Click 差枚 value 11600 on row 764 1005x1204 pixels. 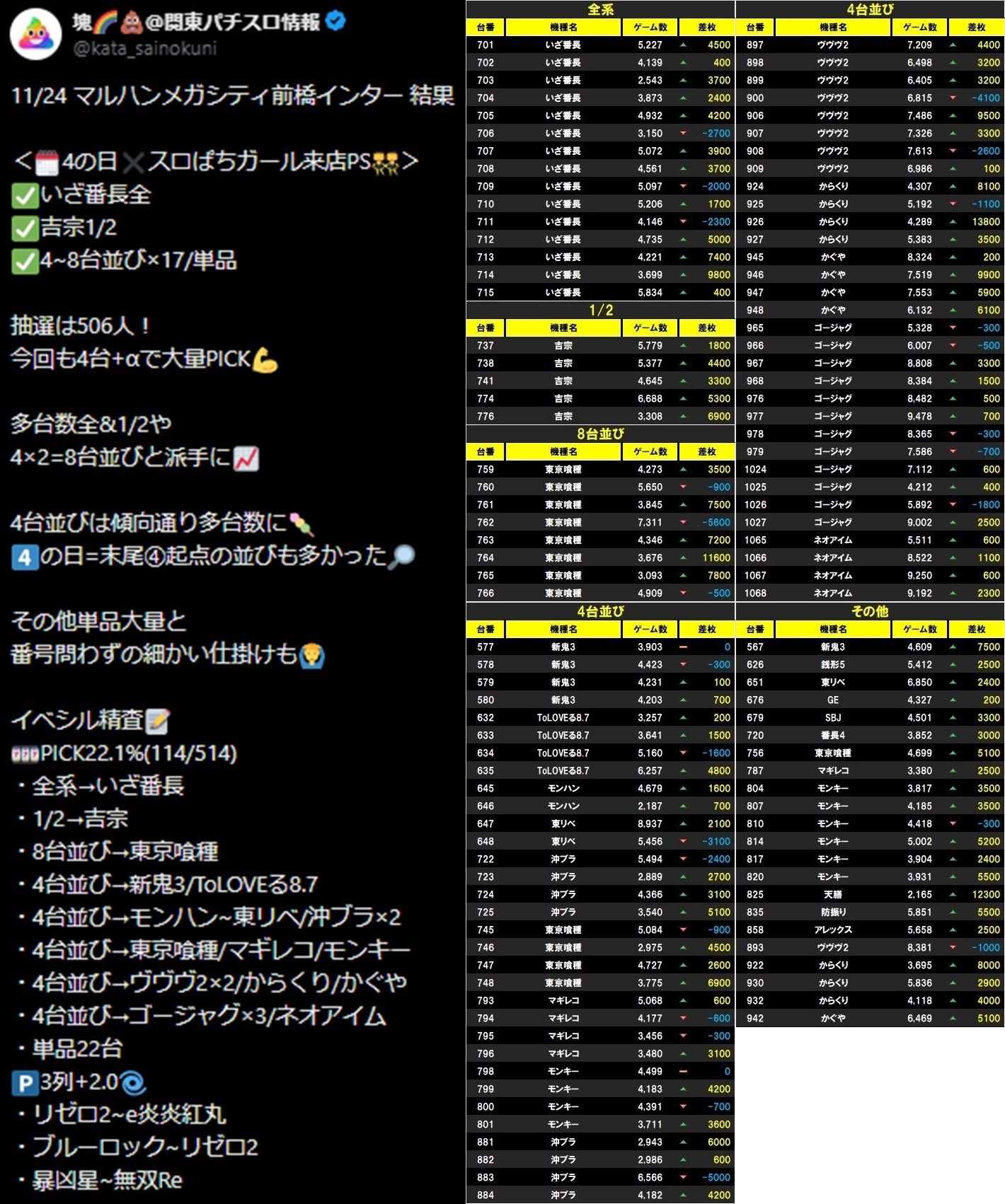coord(716,557)
